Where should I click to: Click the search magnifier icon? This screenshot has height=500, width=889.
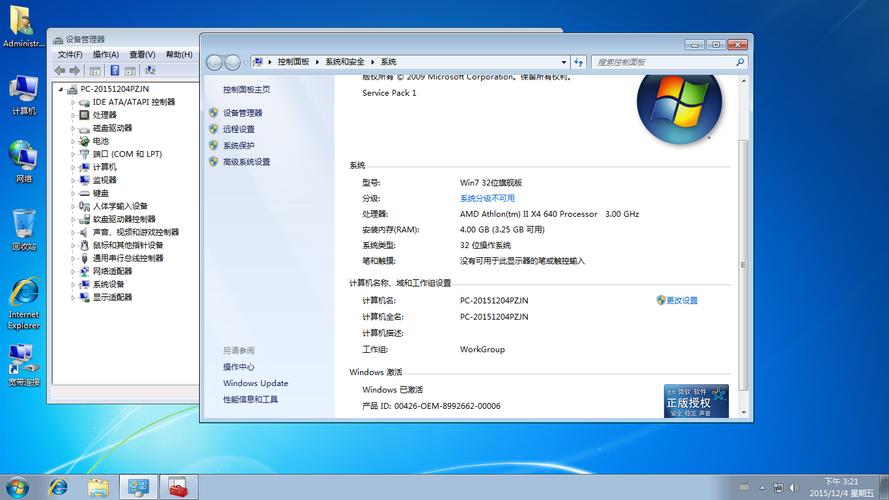click(x=740, y=62)
